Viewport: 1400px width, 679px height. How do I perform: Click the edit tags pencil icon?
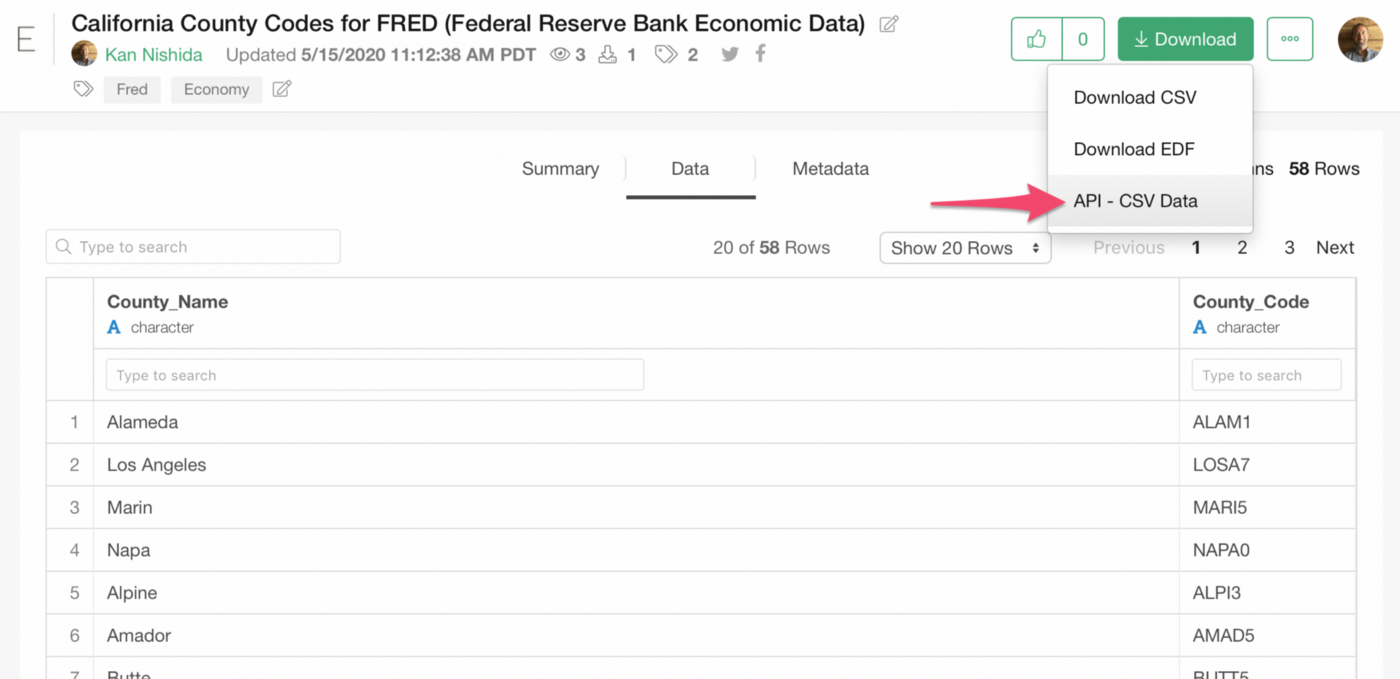coord(282,89)
